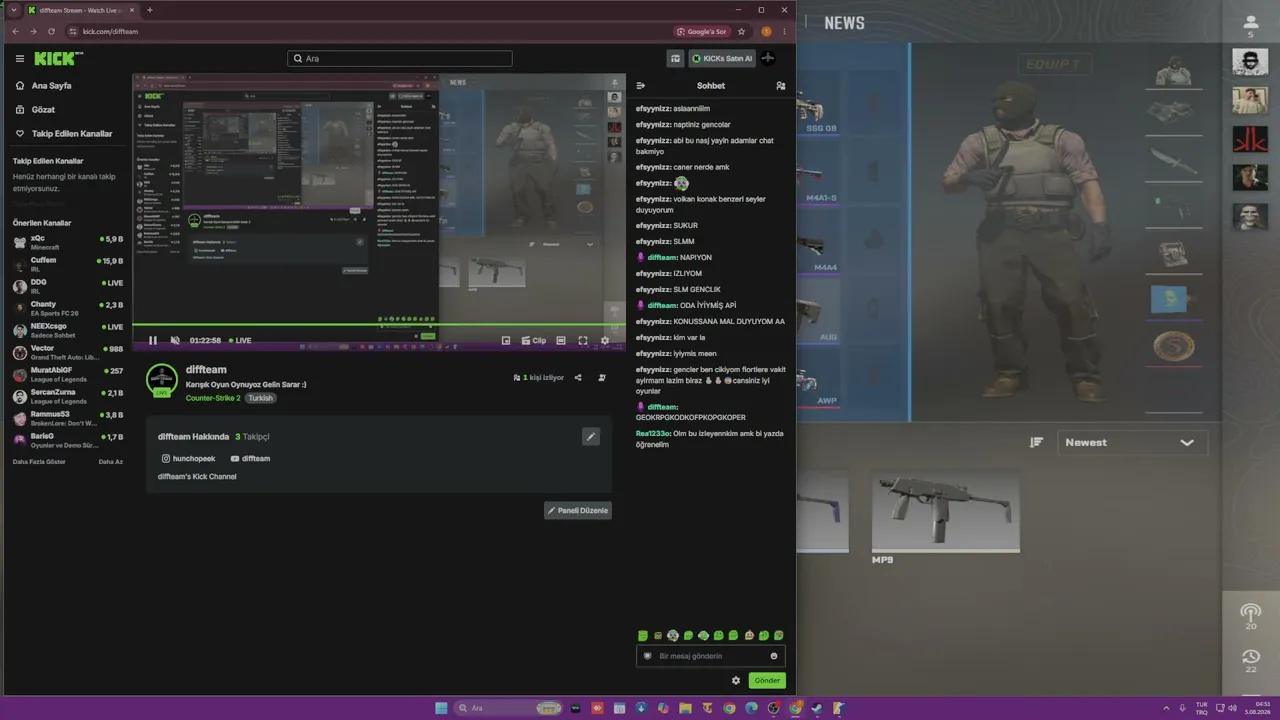1280x720 pixels.
Task: Pause the live stream video
Action: (153, 341)
